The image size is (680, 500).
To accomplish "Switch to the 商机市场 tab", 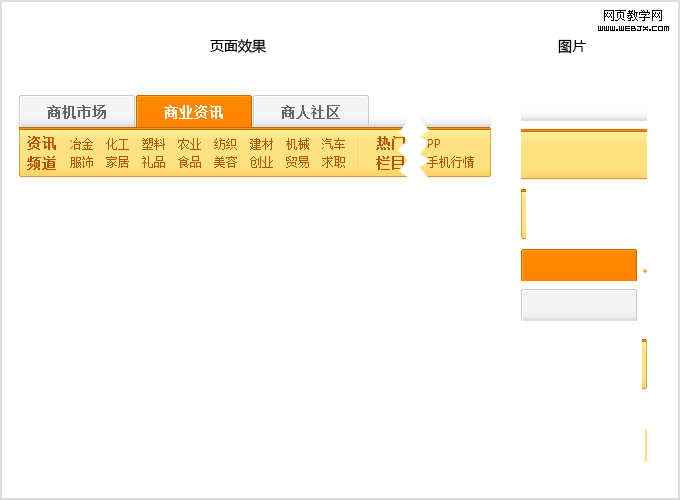I will (x=77, y=112).
